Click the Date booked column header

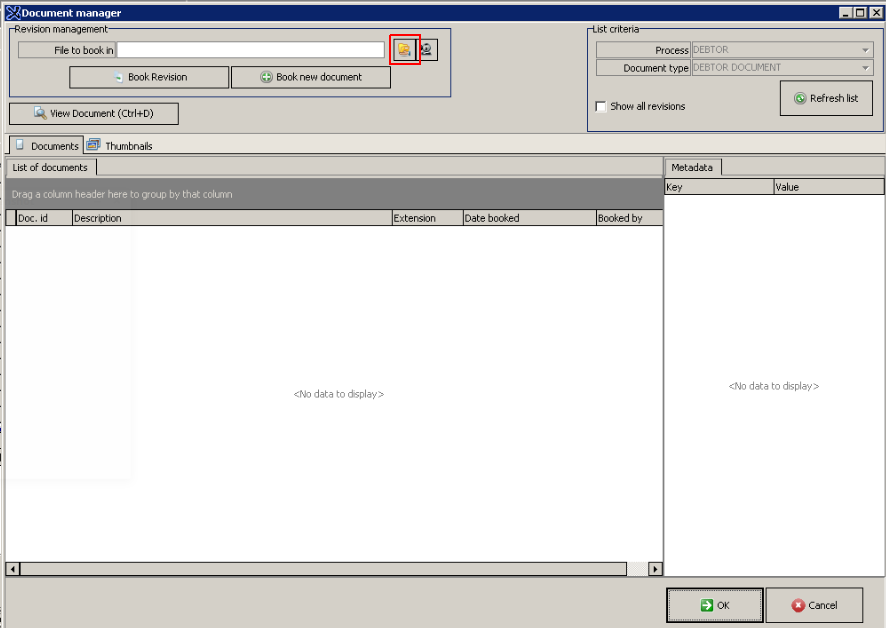[529, 218]
